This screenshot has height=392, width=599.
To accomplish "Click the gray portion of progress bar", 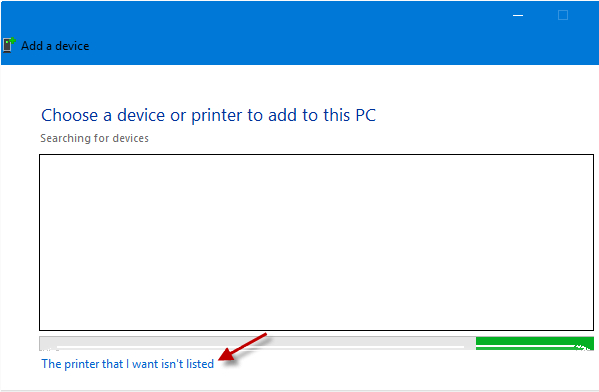I will coord(257,343).
